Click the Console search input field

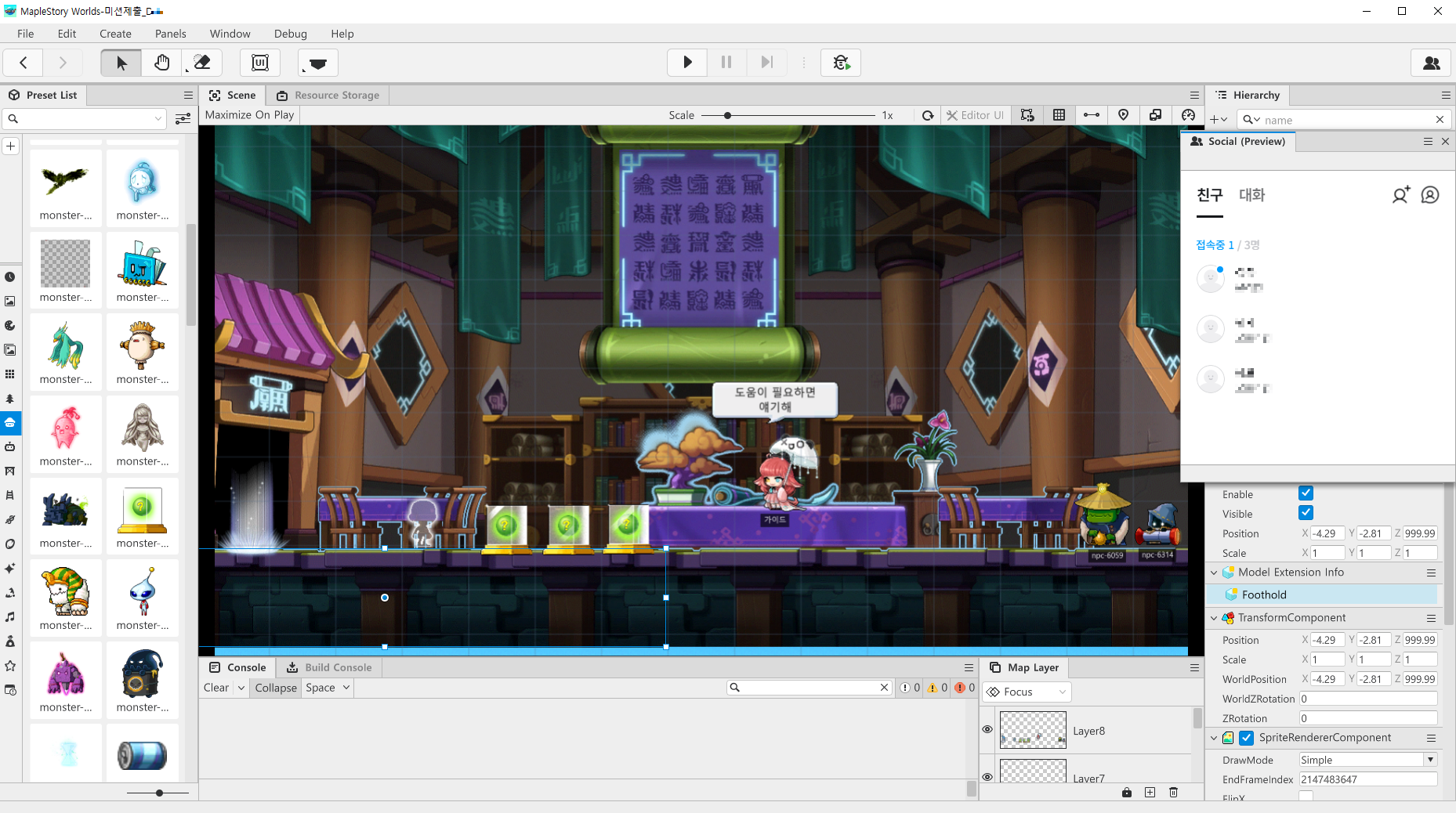pyautogui.click(x=810, y=688)
